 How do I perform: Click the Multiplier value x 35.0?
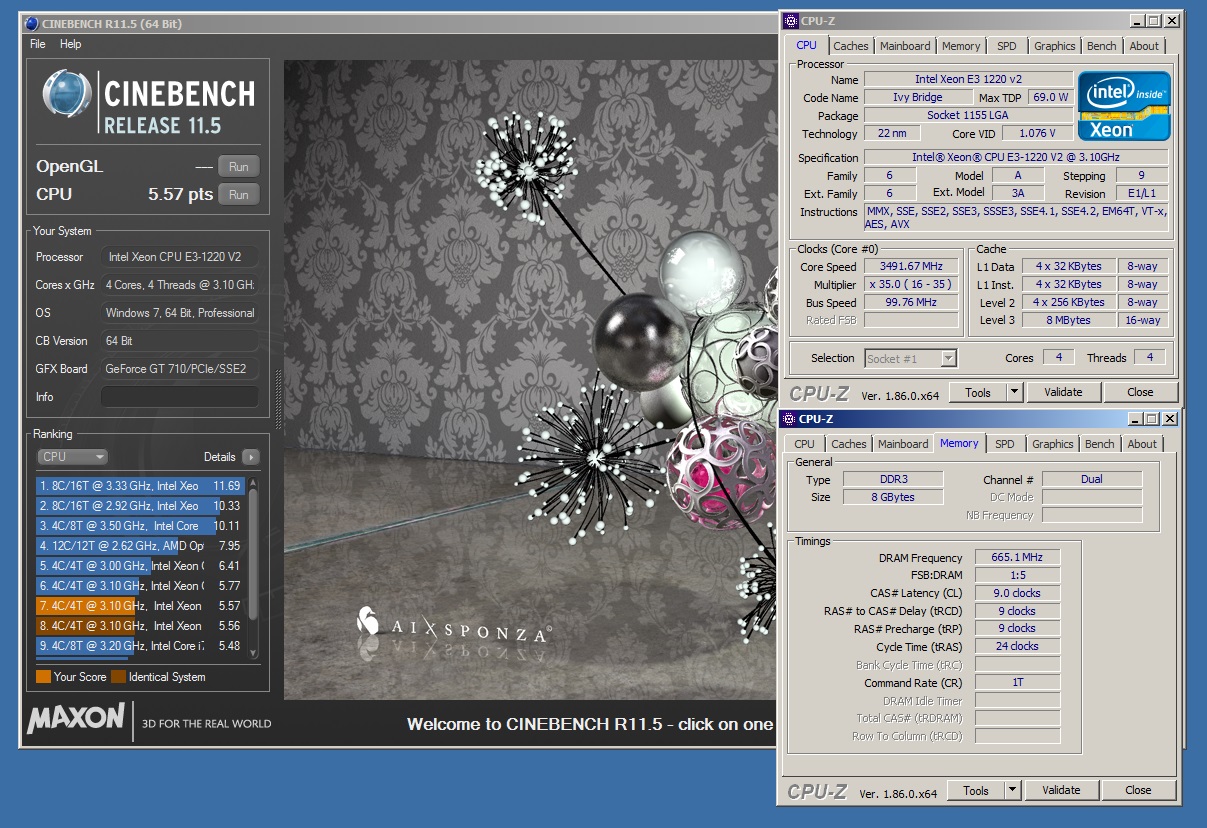tap(911, 285)
